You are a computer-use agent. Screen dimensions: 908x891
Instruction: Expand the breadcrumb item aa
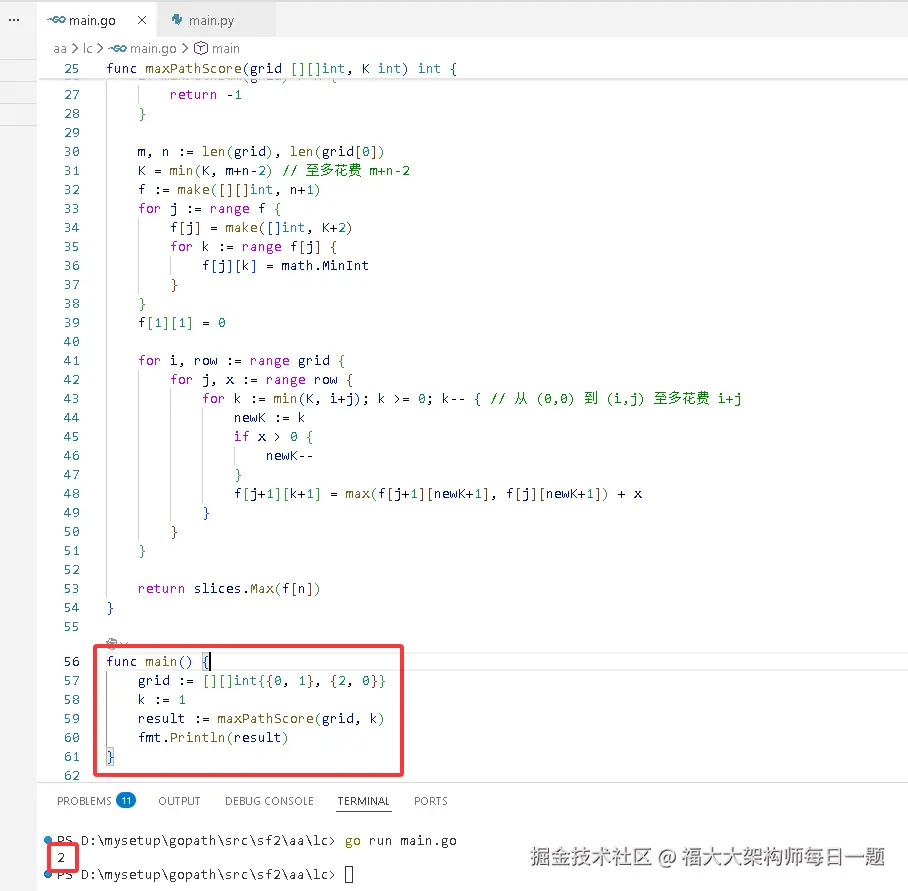(60, 48)
